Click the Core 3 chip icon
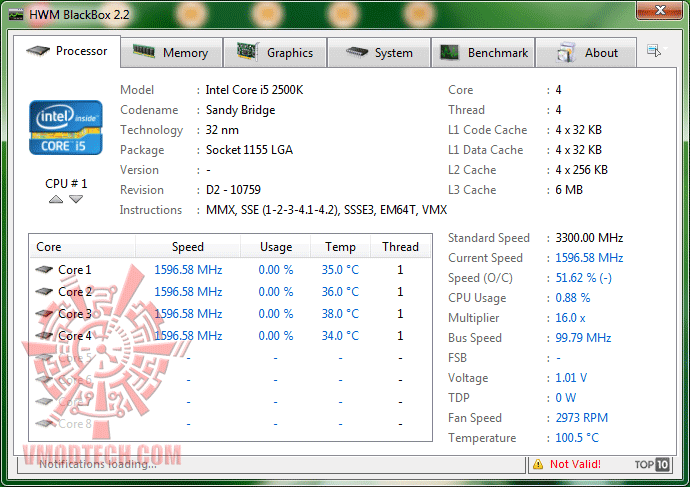 (x=44, y=313)
